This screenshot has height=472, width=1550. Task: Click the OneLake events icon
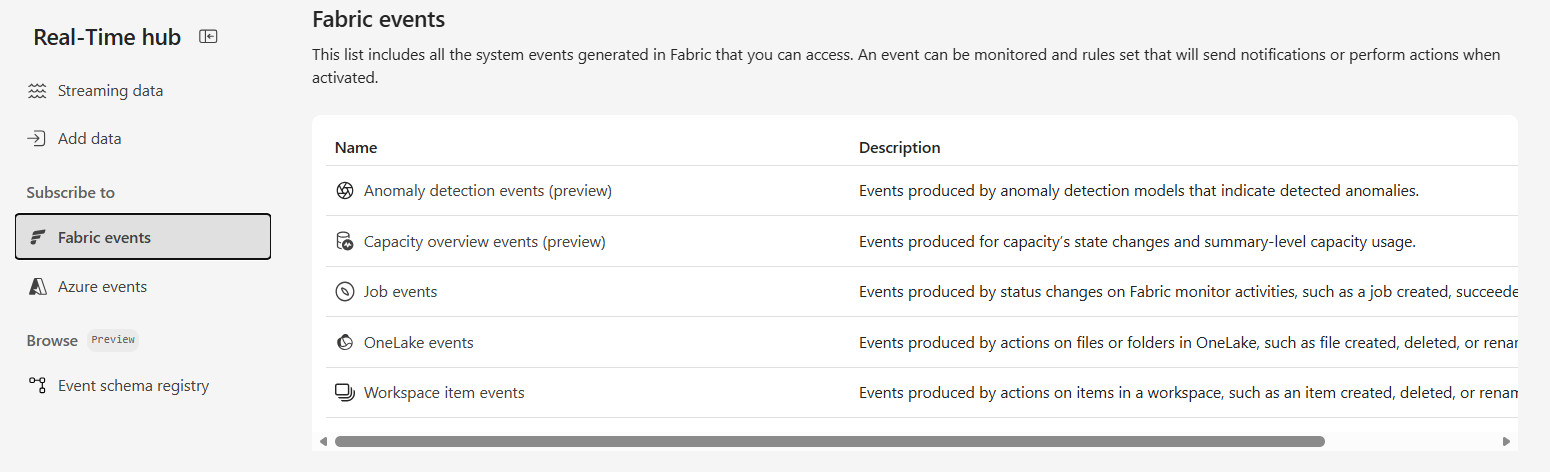(x=345, y=343)
